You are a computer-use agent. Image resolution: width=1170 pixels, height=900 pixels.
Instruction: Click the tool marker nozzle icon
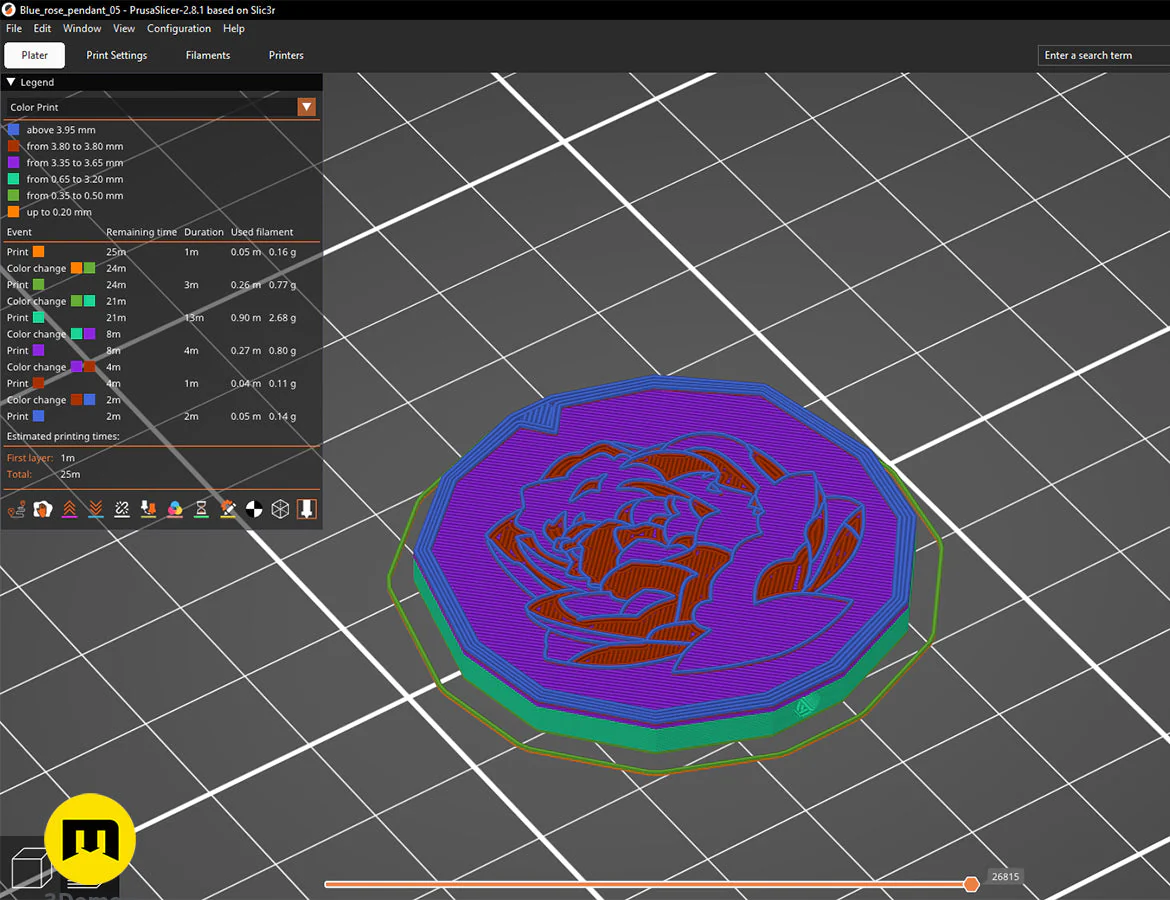[x=307, y=509]
